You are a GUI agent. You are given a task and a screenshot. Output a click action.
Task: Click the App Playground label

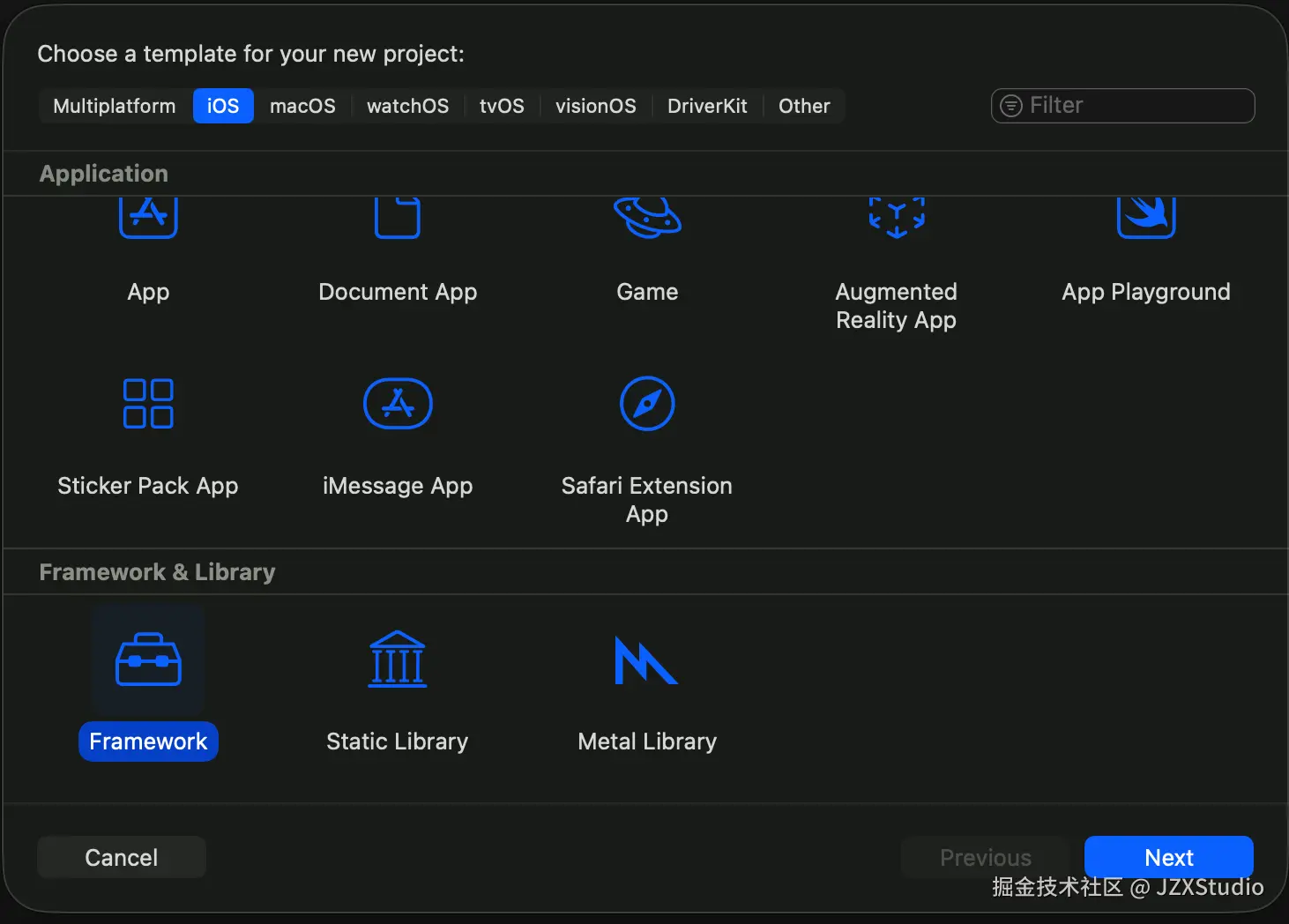1146,292
